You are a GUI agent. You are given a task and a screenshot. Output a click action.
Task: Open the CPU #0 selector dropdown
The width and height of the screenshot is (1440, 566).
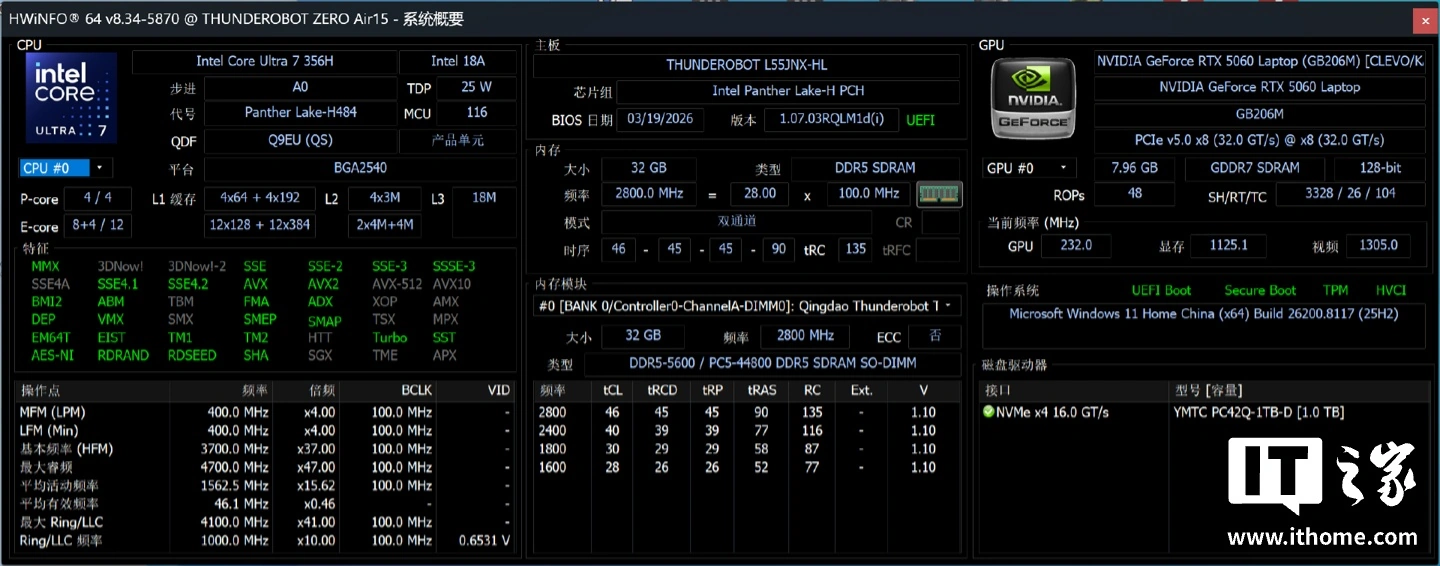pyautogui.click(x=67, y=168)
